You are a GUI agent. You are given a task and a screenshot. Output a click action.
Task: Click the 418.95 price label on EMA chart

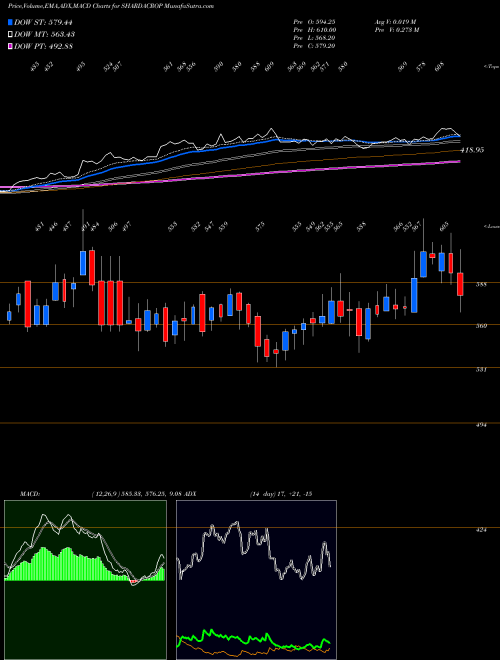click(472, 150)
